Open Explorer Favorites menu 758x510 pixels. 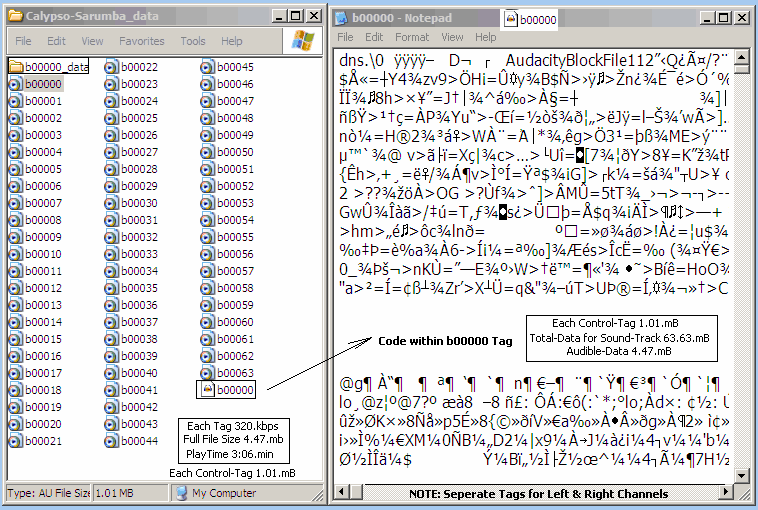142,41
